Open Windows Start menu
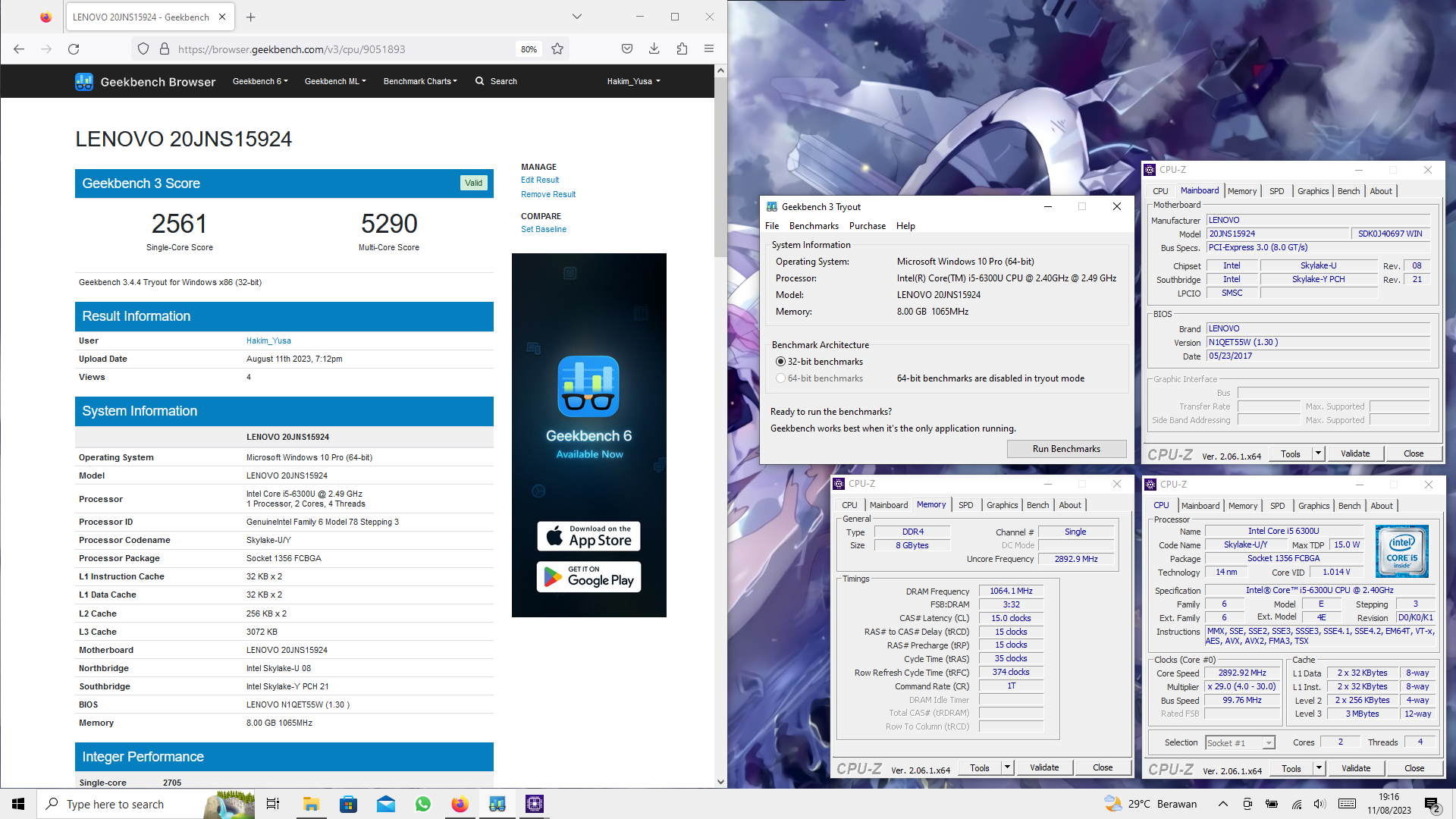 (x=18, y=804)
